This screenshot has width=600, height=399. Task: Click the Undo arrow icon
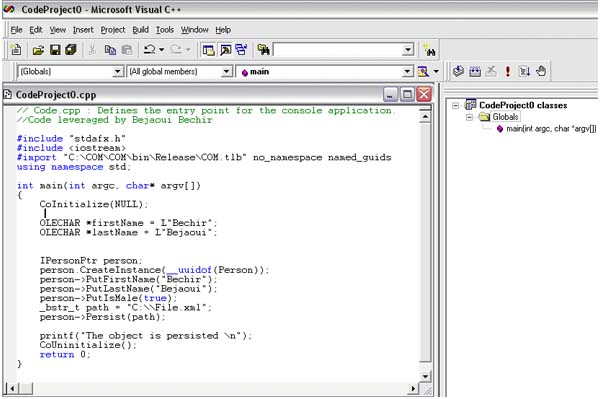149,49
